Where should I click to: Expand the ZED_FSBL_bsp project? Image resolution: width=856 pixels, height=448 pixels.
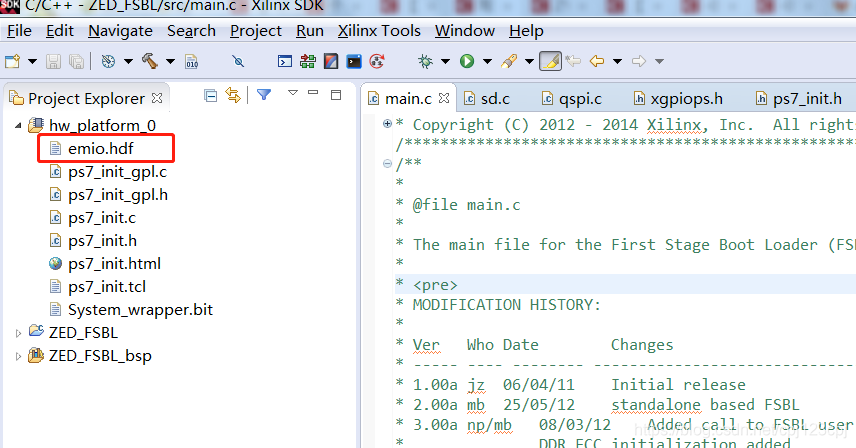(x=18, y=356)
